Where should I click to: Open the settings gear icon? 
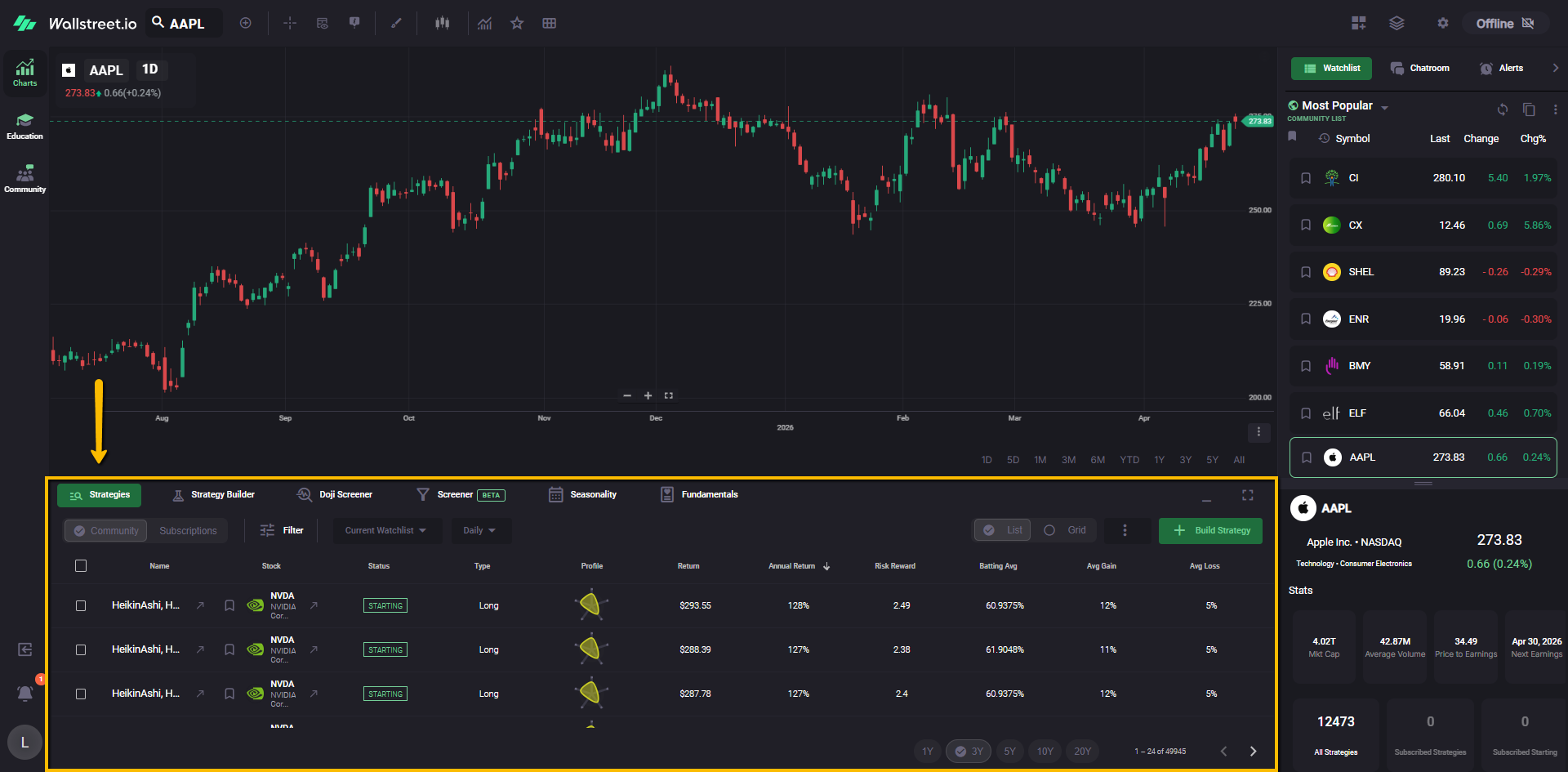point(1443,24)
